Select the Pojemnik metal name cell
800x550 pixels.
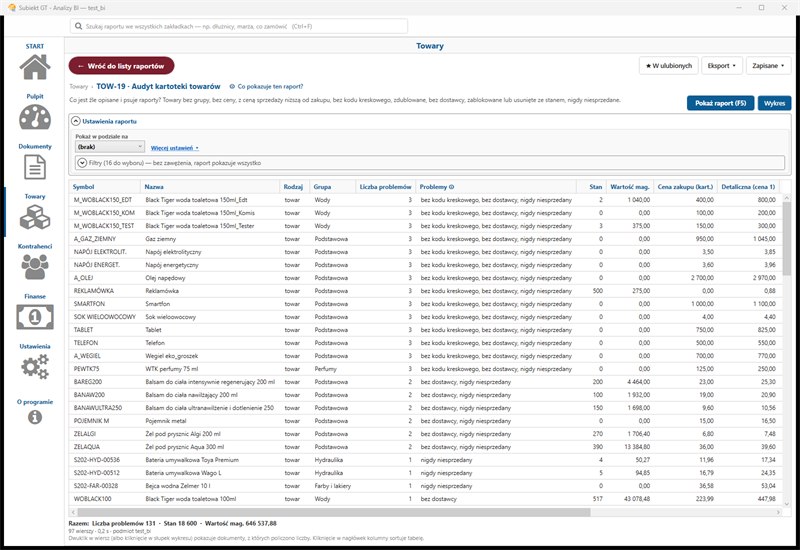pos(210,421)
